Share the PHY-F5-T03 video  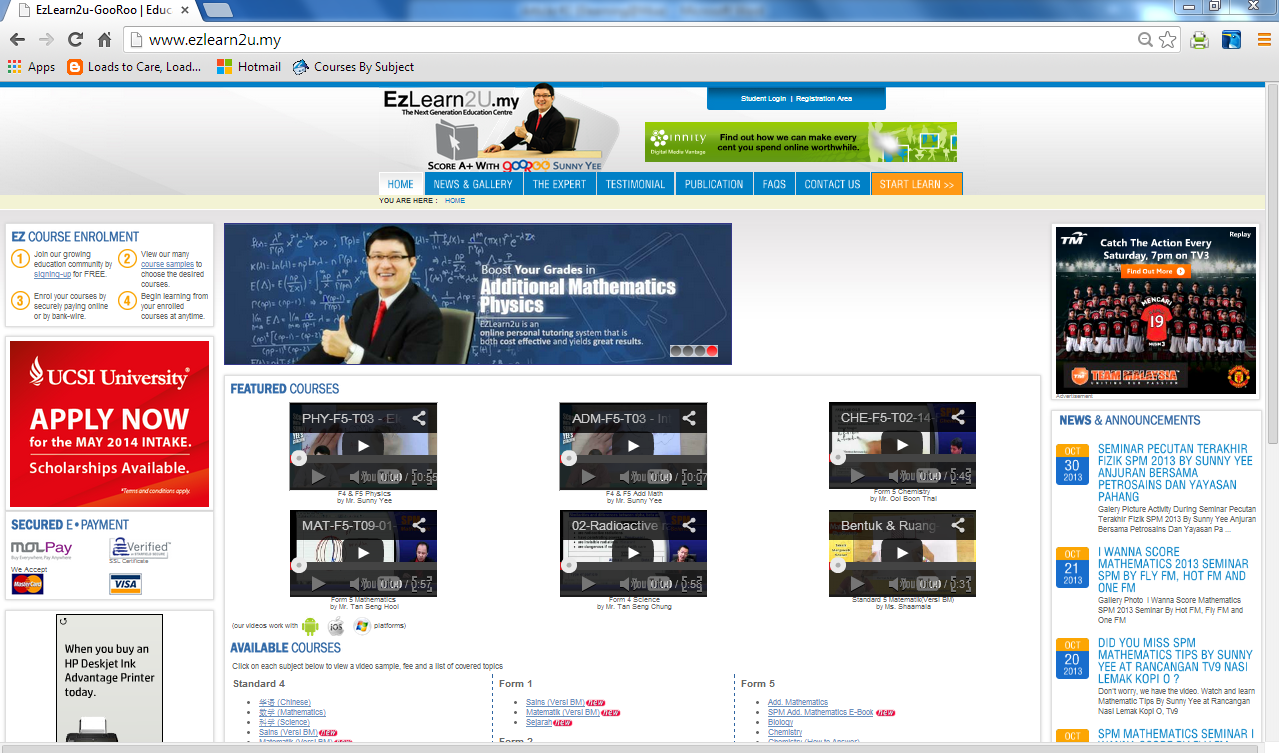point(420,418)
